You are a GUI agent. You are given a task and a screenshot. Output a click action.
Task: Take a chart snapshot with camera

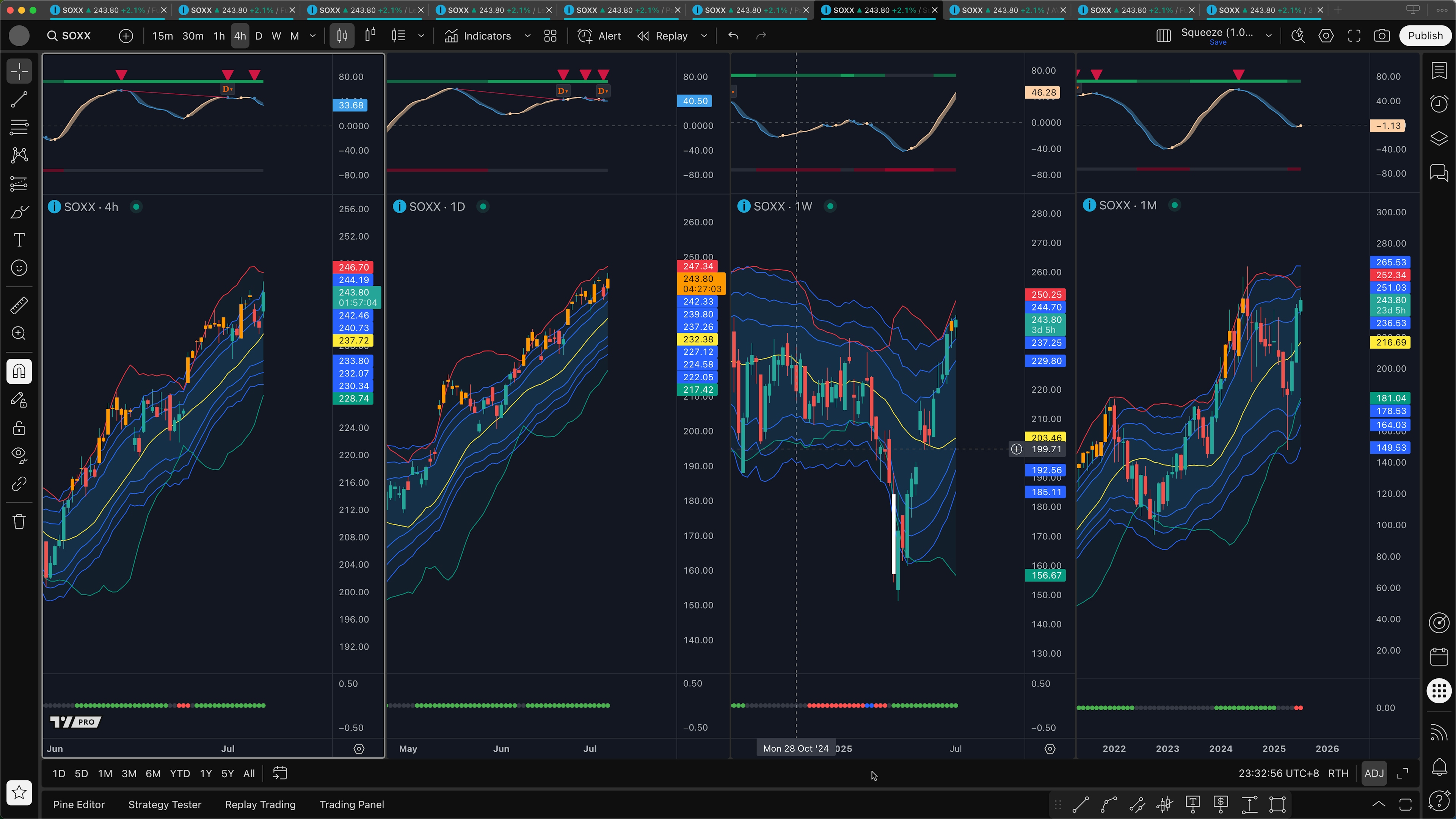[1382, 36]
